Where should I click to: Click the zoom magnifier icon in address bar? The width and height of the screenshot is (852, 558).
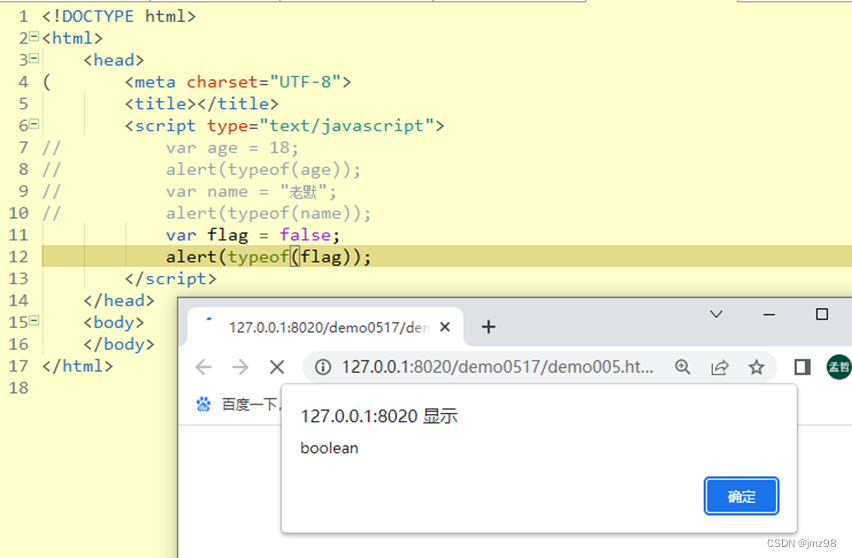click(682, 367)
